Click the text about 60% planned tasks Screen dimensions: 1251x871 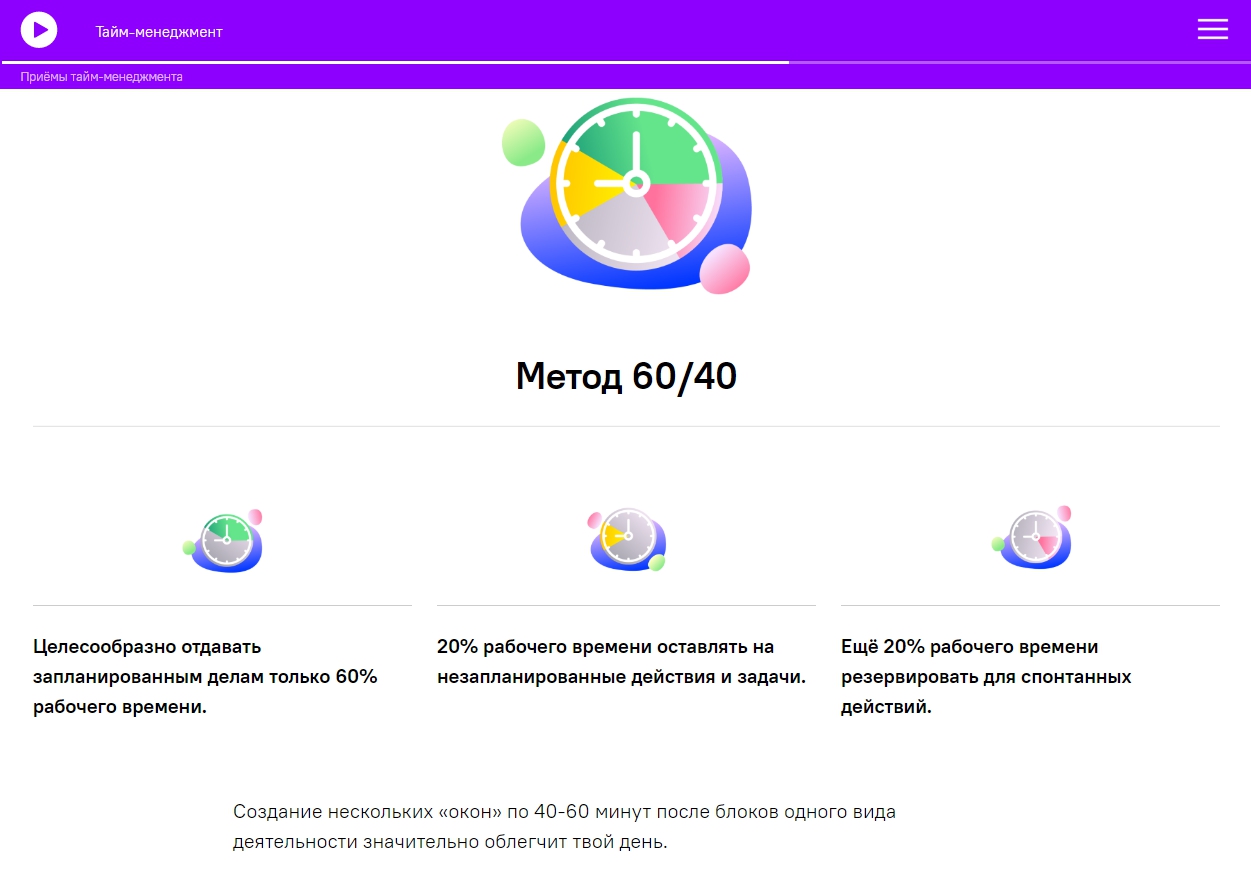coord(205,677)
